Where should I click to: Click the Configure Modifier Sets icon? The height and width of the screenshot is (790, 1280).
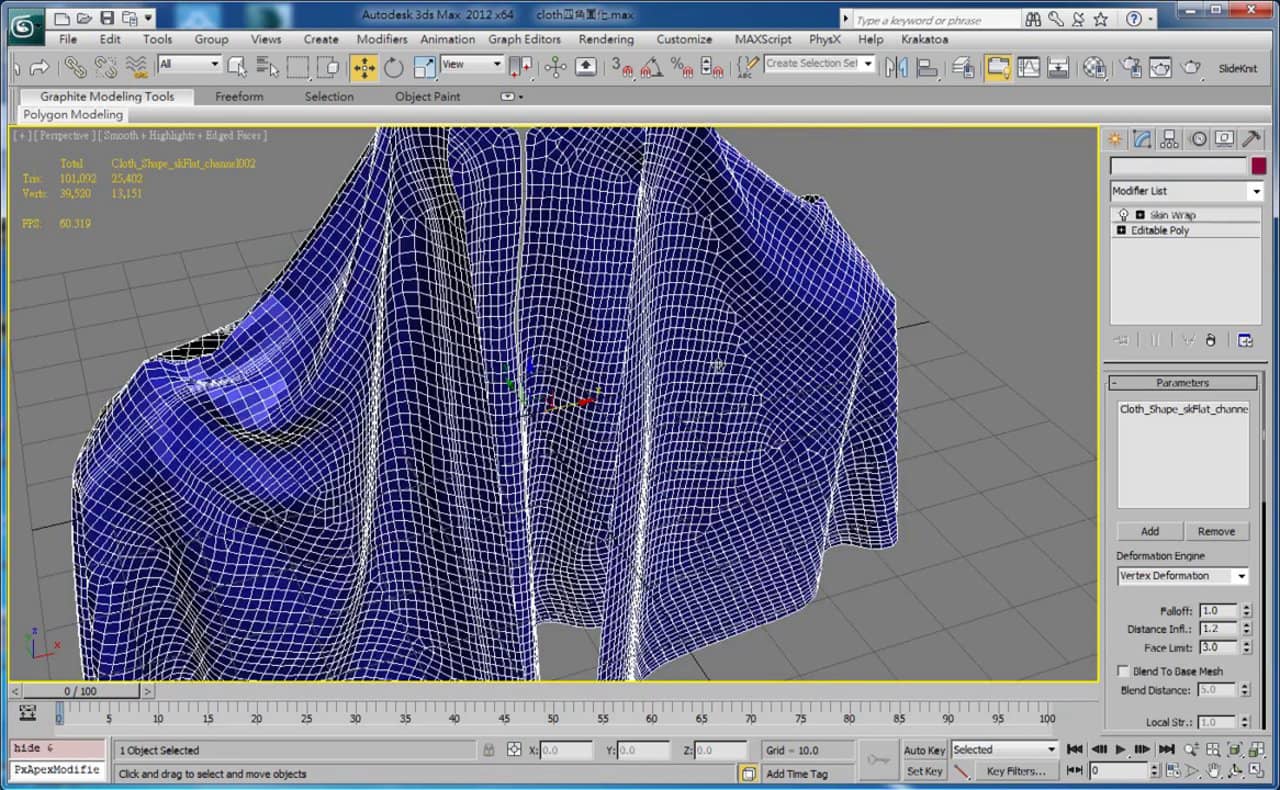1245,340
